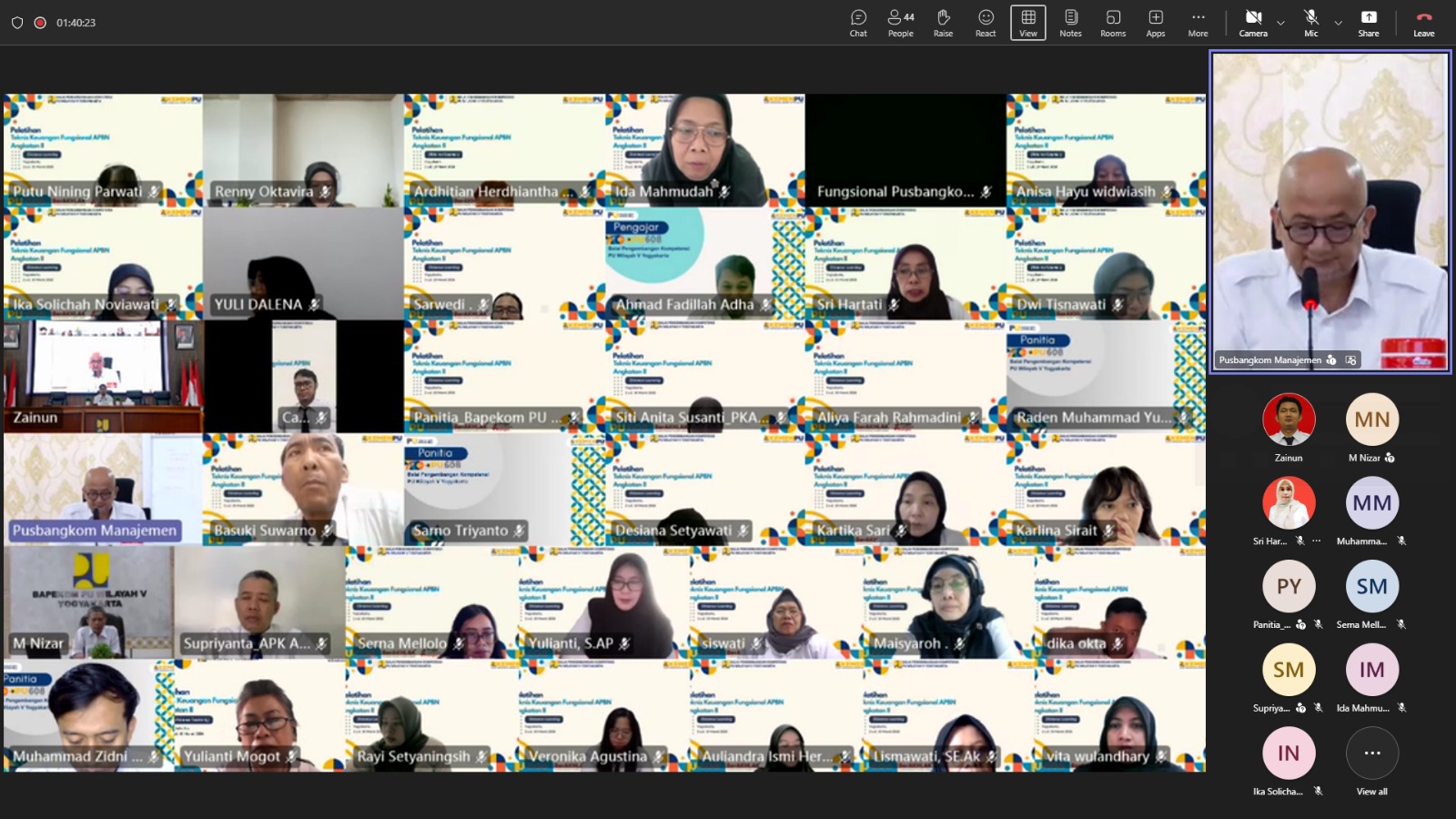Share your screen content
This screenshot has width=1456, height=819.
[x=1368, y=23]
